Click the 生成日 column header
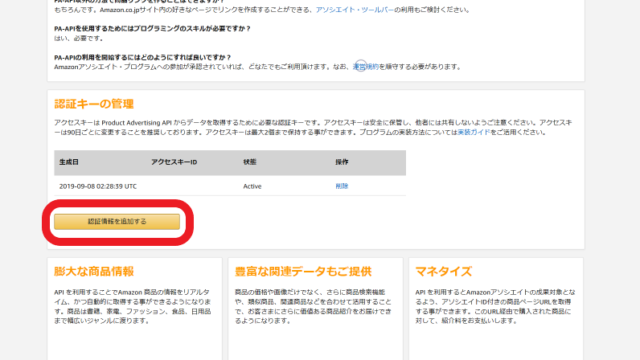 point(69,162)
